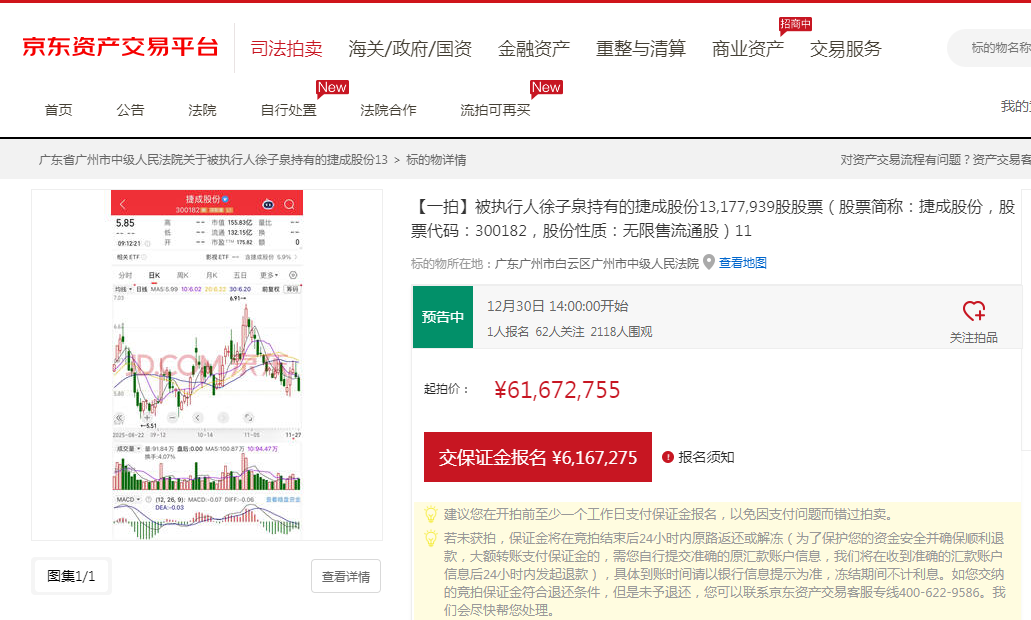
Task: Click the 2118人围观 count
Action: click(x=621, y=331)
